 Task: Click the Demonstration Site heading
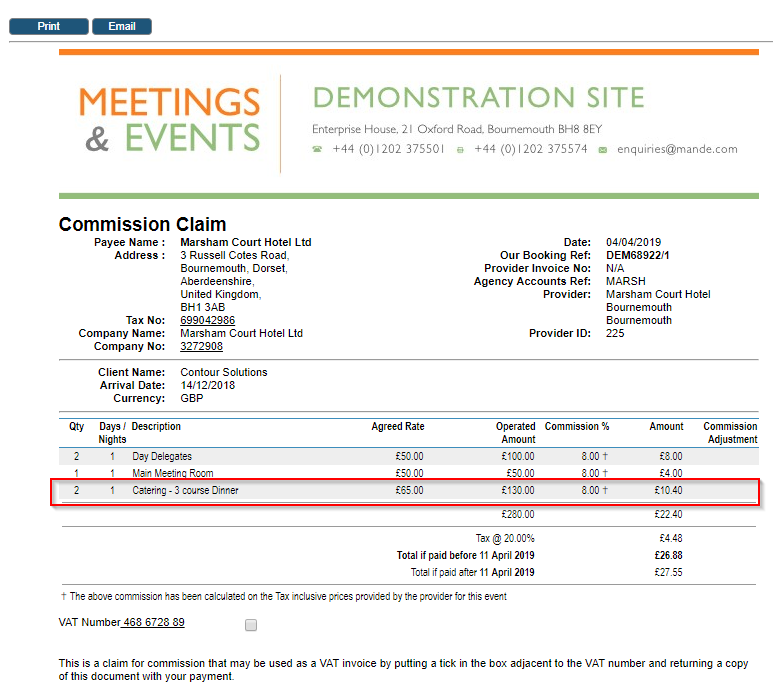tap(479, 97)
